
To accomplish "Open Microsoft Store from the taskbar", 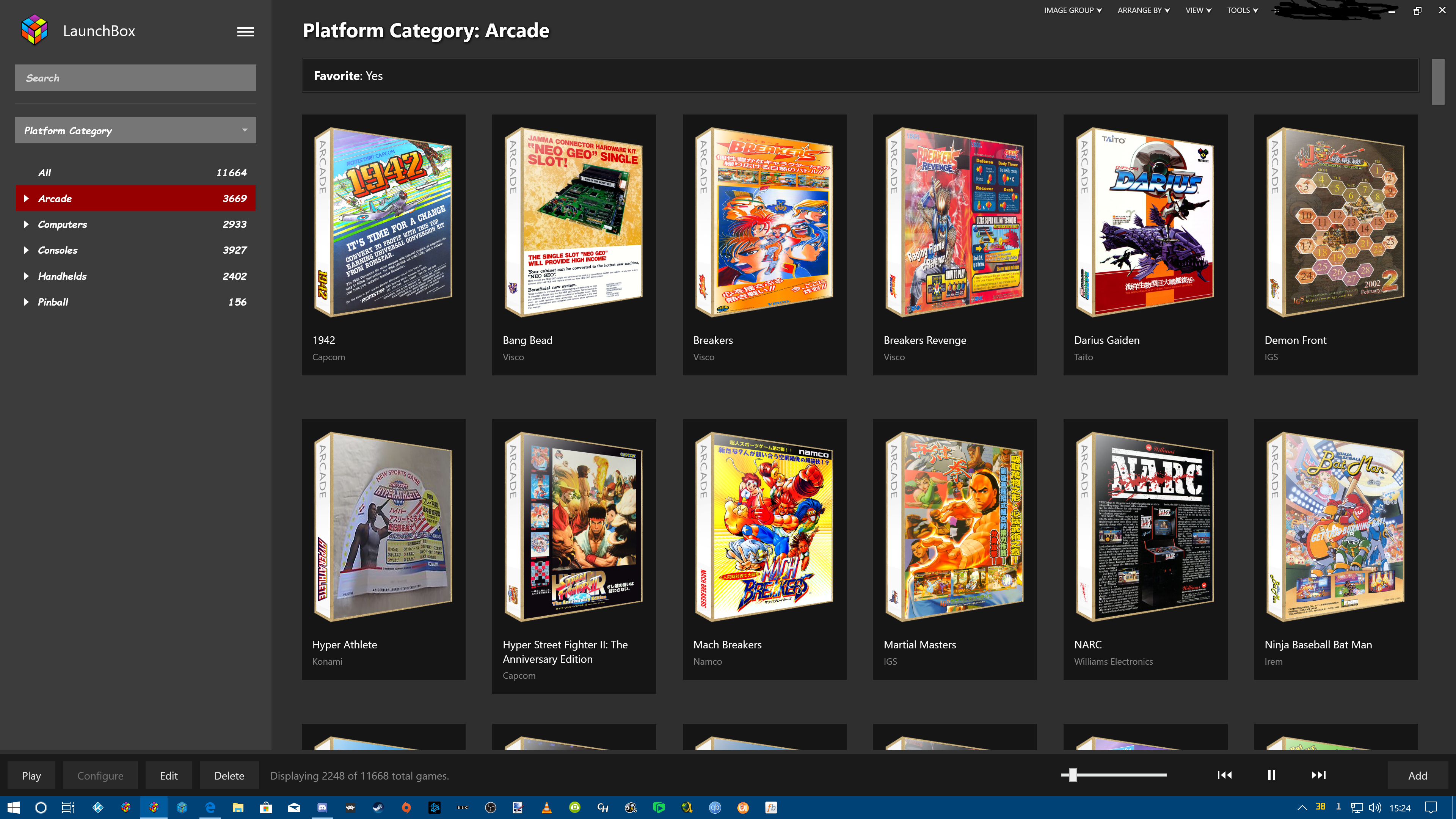I will [x=266, y=808].
